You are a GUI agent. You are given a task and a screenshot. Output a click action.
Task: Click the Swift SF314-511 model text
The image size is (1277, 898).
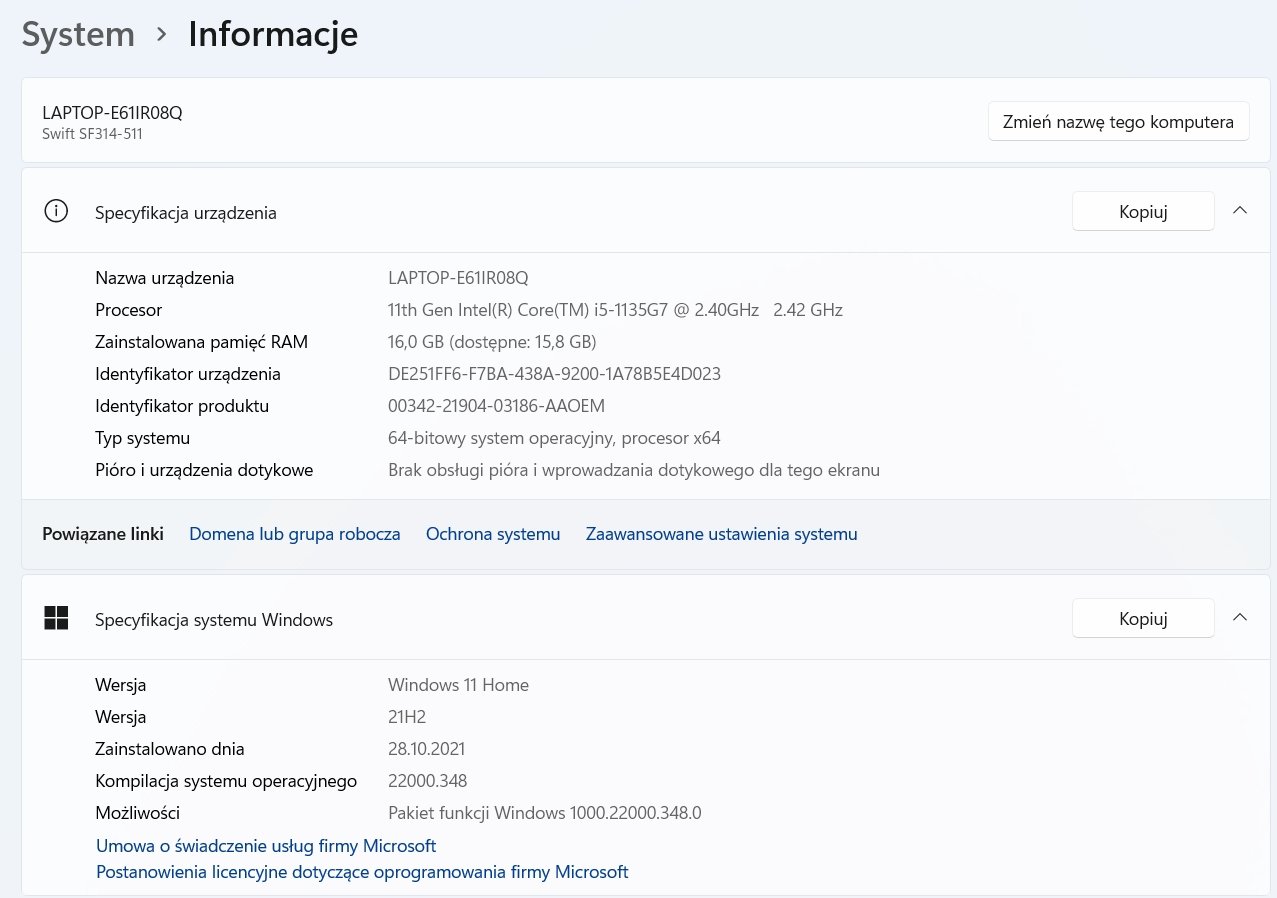coord(92,133)
